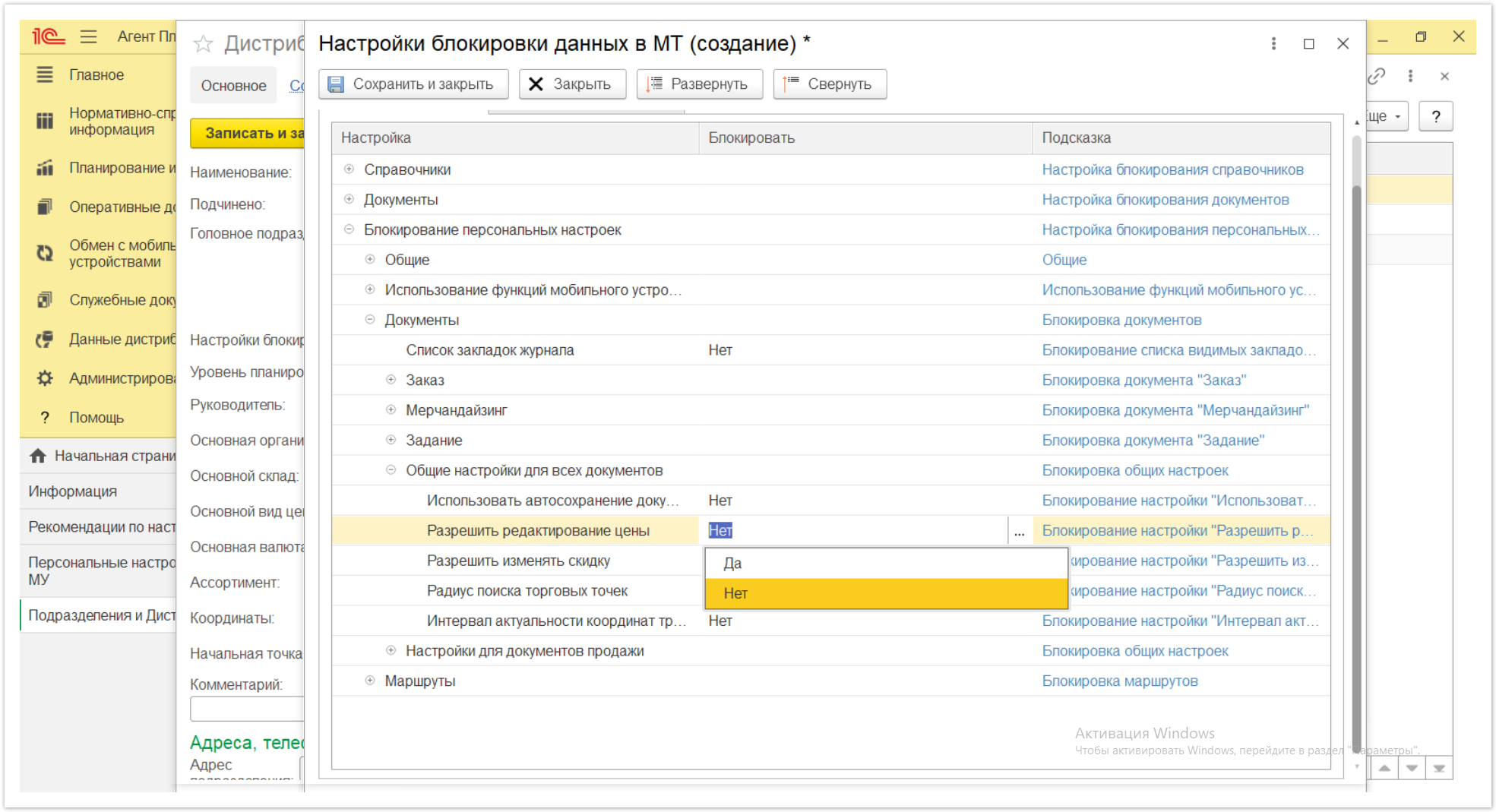Viewport: 1496px width, 812px height.
Task: Open link Блокировка документа "Задание"
Action: tap(1153, 440)
